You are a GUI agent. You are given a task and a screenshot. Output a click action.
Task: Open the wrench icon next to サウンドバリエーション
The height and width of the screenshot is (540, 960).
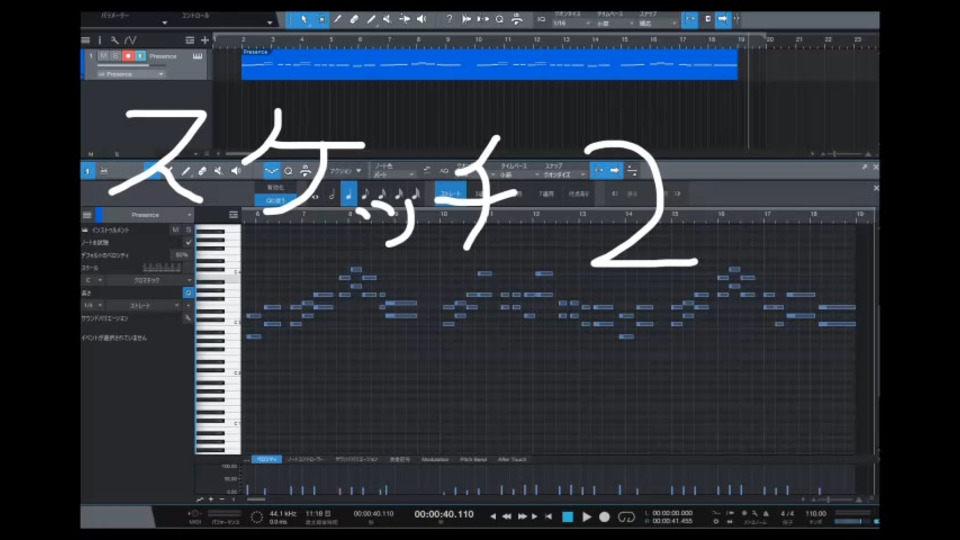pyautogui.click(x=187, y=318)
